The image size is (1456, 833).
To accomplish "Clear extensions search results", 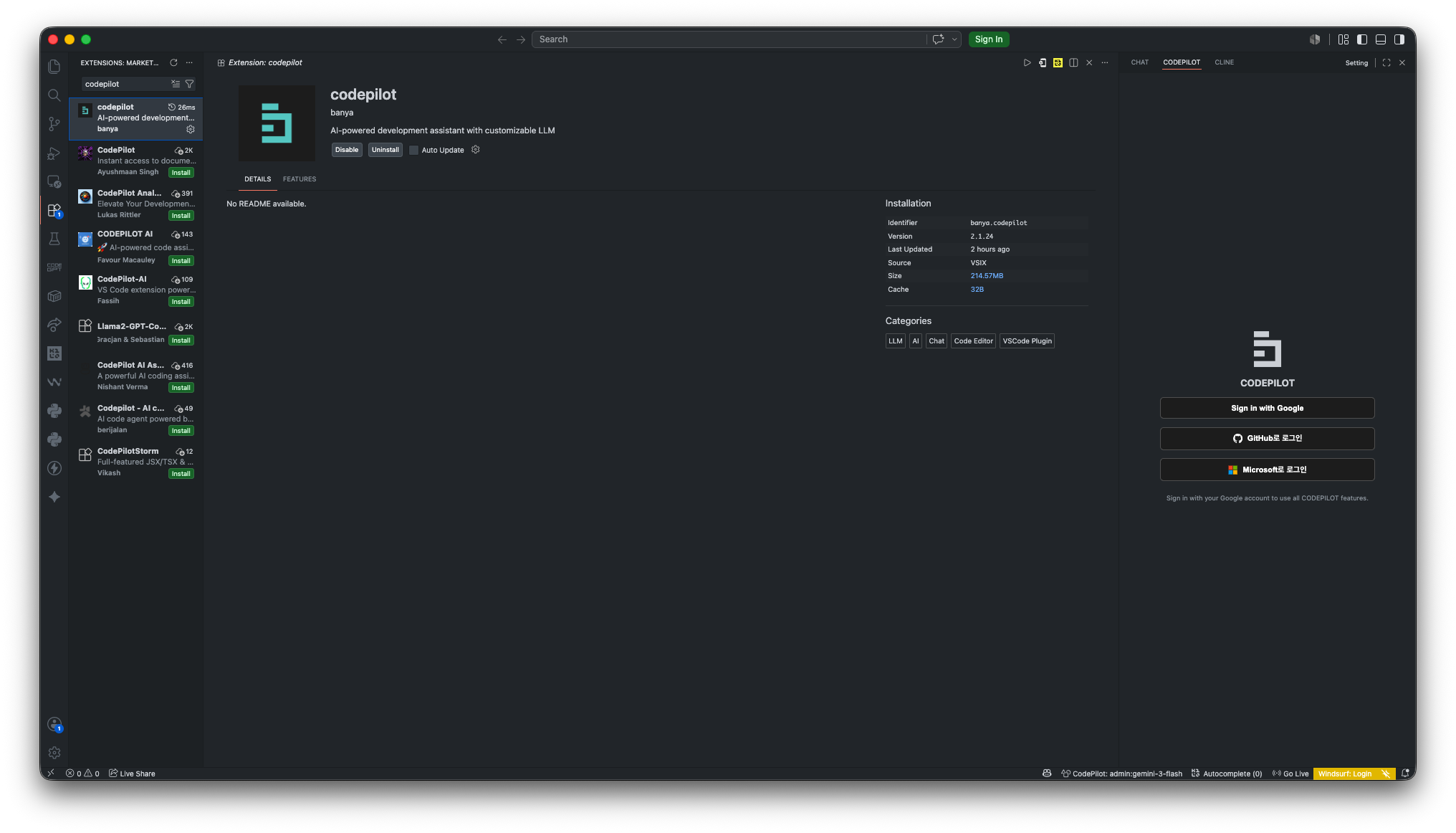I will coord(176,84).
